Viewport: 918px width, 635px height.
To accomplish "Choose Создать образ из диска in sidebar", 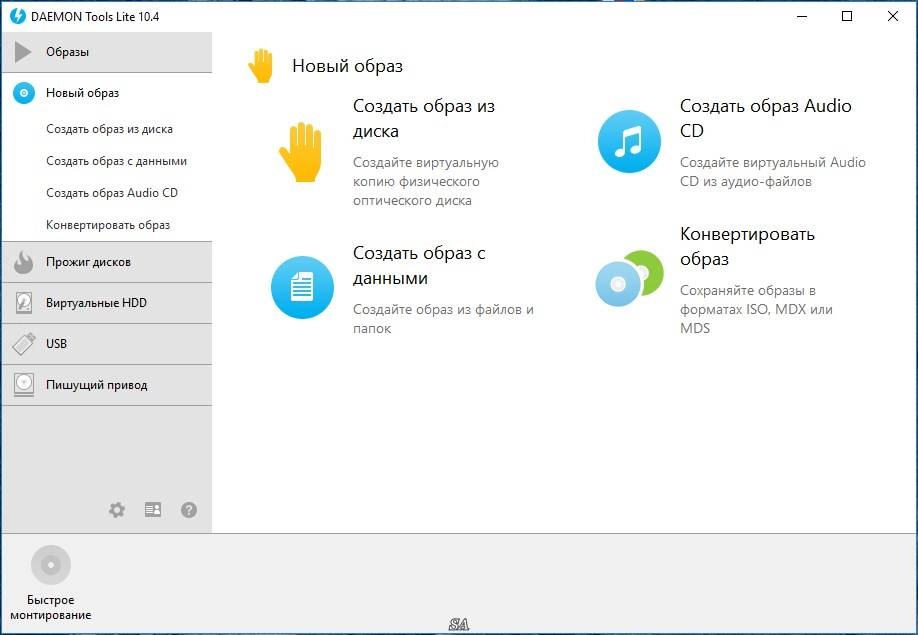I will [x=109, y=129].
